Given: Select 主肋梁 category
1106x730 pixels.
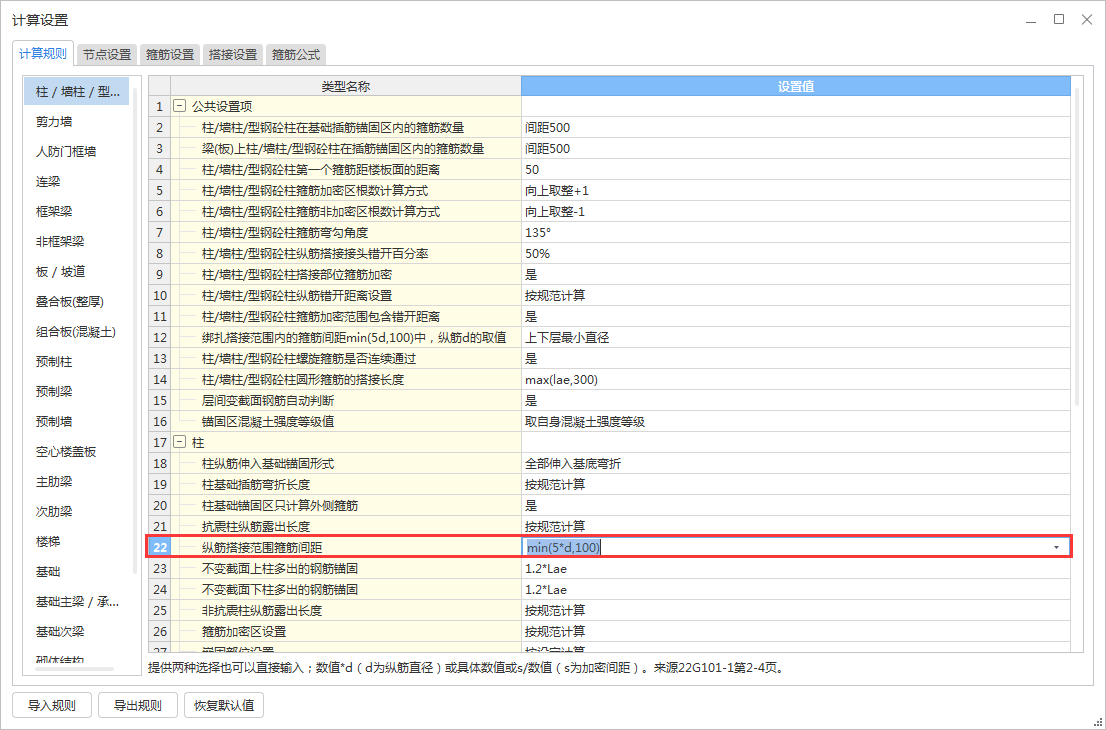Looking at the screenshot, I should click(x=77, y=482).
